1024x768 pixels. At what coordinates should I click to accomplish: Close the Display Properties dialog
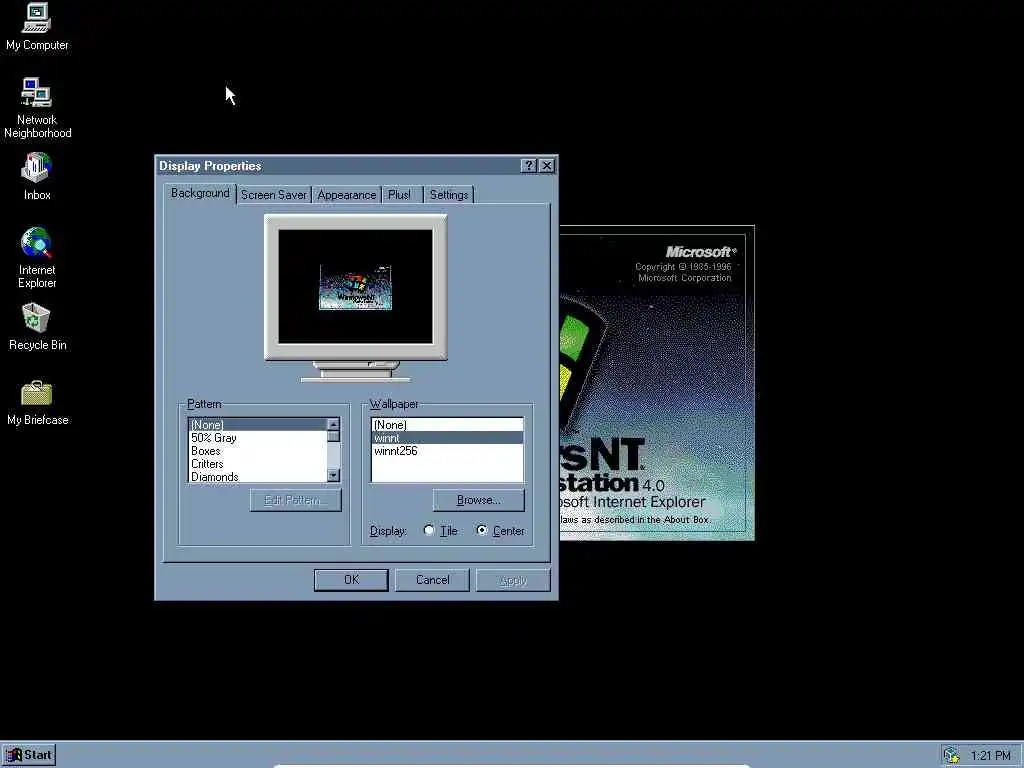(x=547, y=166)
